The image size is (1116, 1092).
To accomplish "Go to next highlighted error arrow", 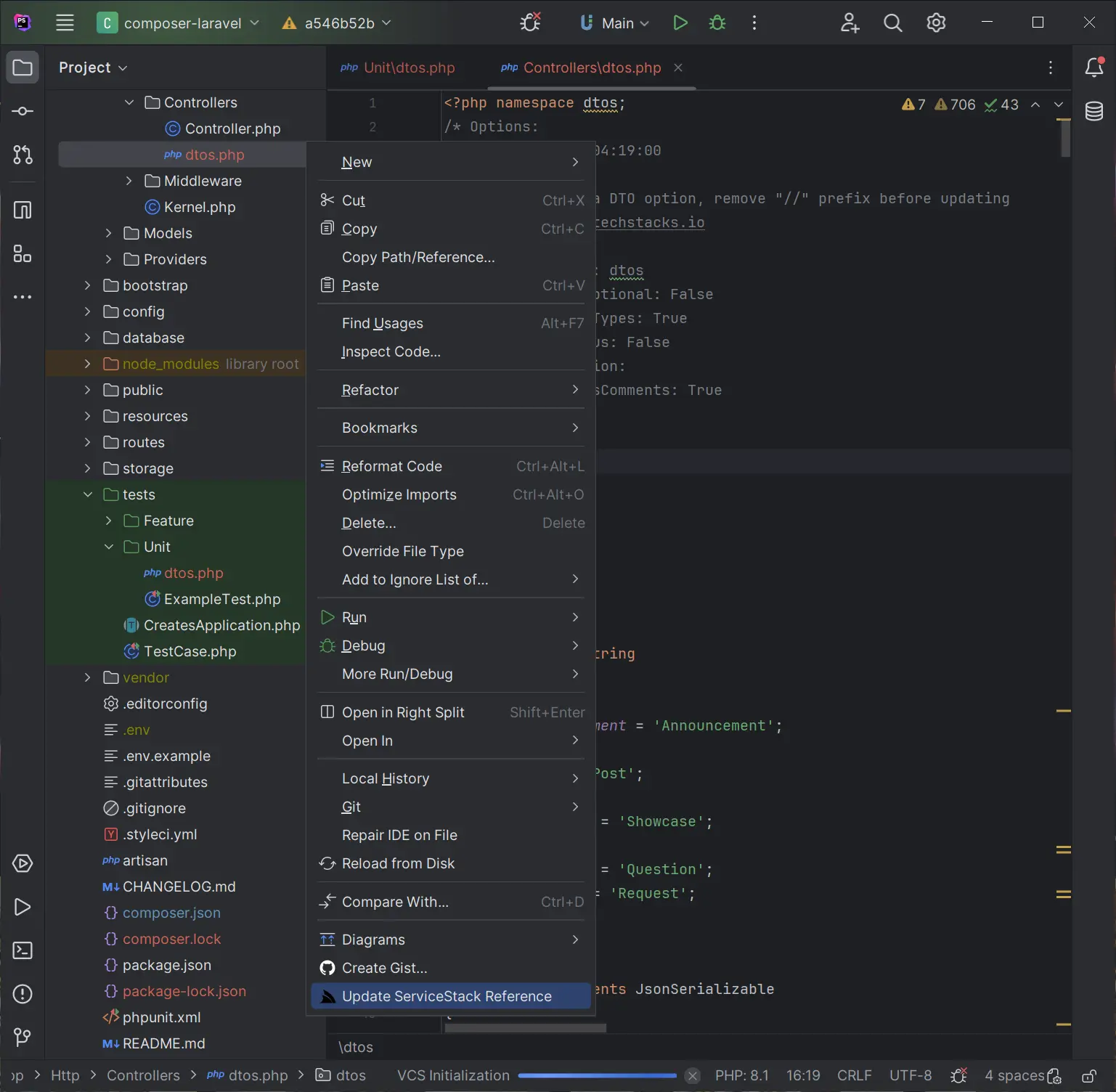I will 1059,105.
